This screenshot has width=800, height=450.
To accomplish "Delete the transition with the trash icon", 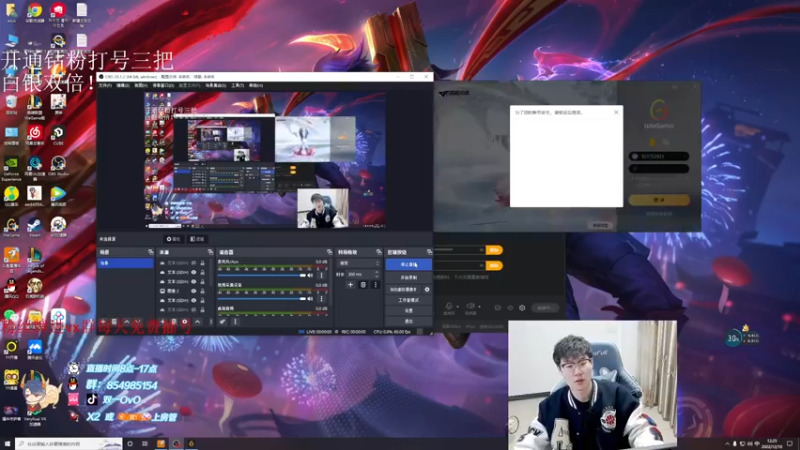I will [363, 285].
